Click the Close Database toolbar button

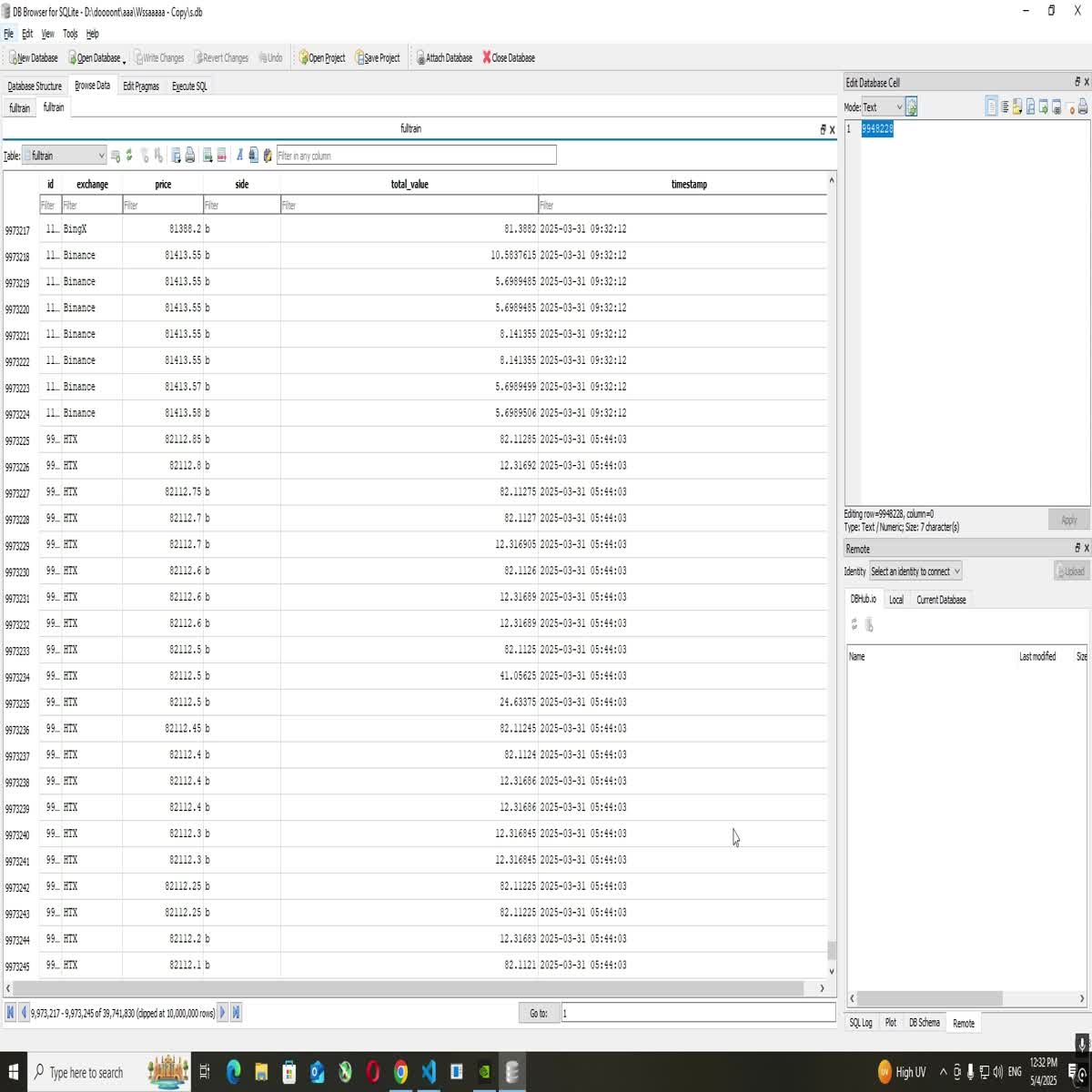point(509,57)
